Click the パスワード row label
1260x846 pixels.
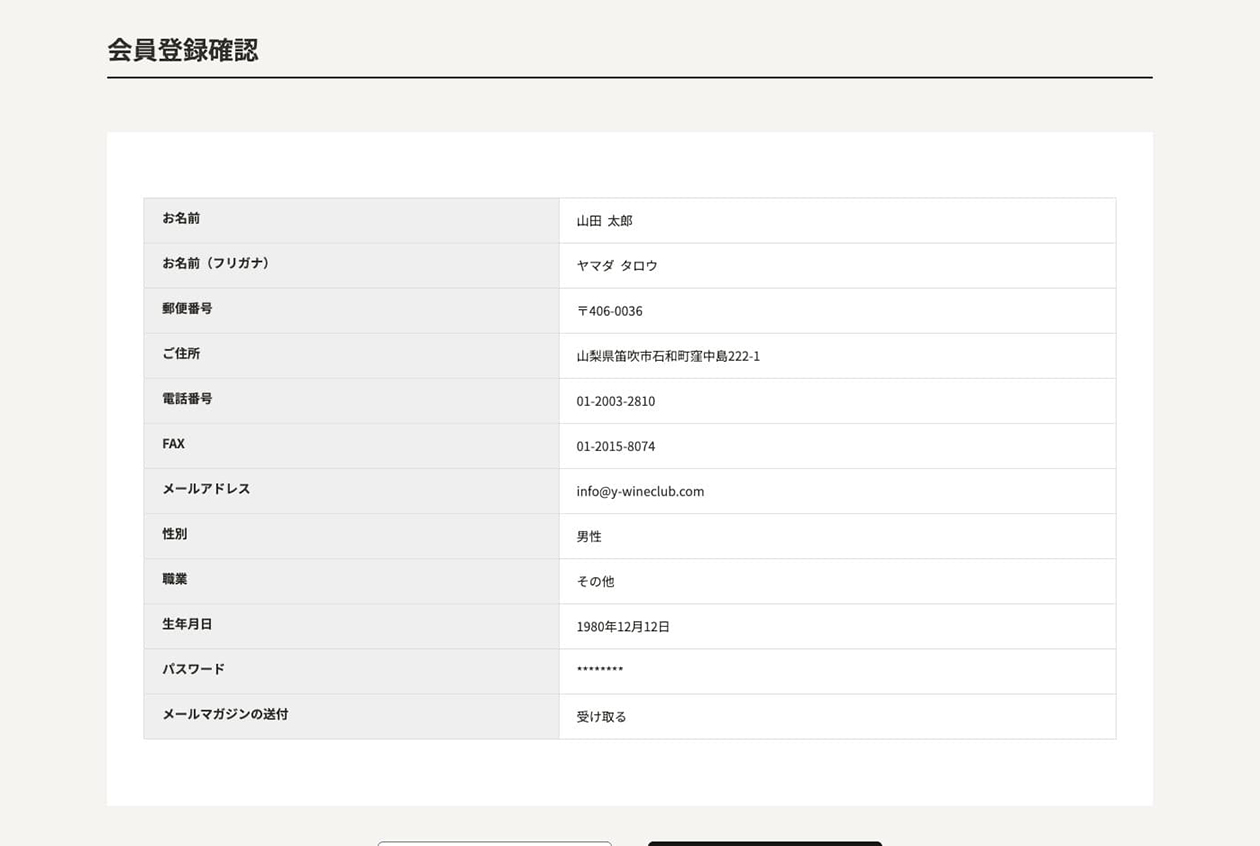tap(193, 669)
